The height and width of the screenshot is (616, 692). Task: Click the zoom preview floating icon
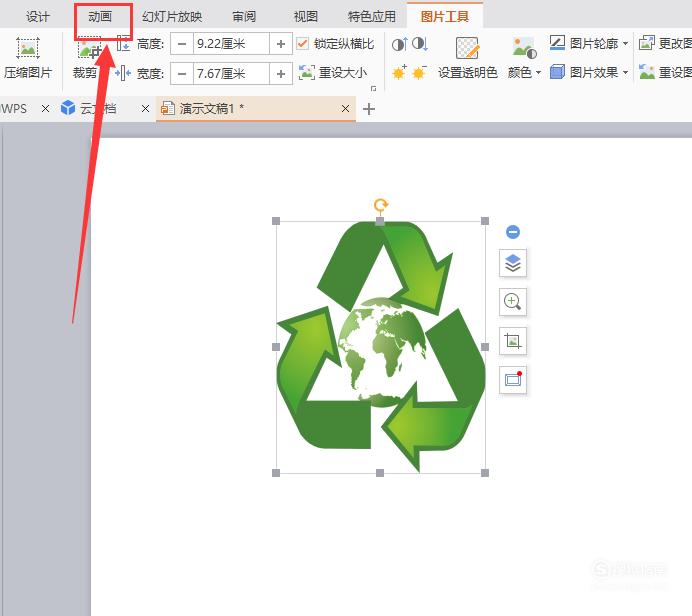[513, 302]
